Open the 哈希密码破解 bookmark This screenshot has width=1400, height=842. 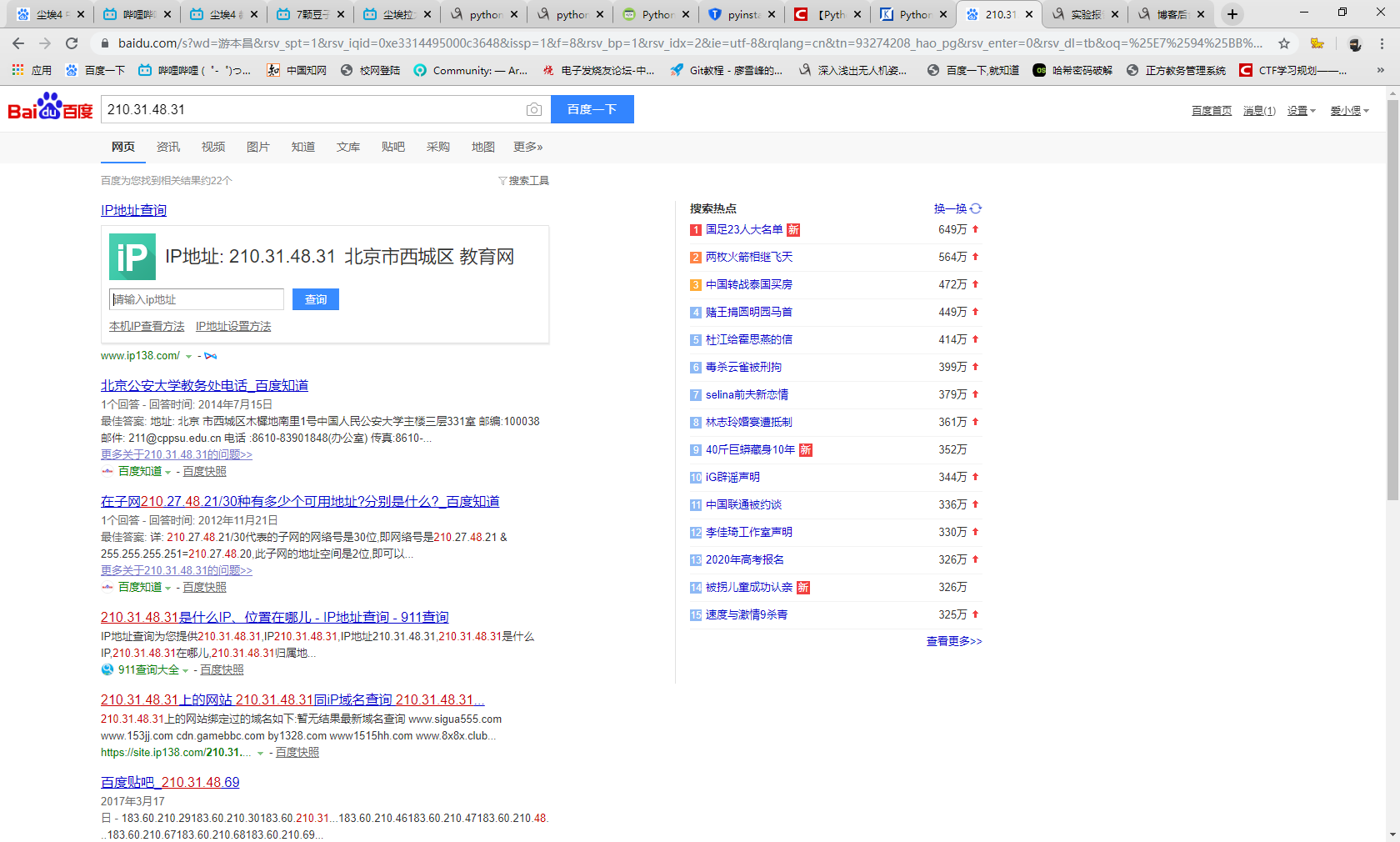pos(1072,71)
